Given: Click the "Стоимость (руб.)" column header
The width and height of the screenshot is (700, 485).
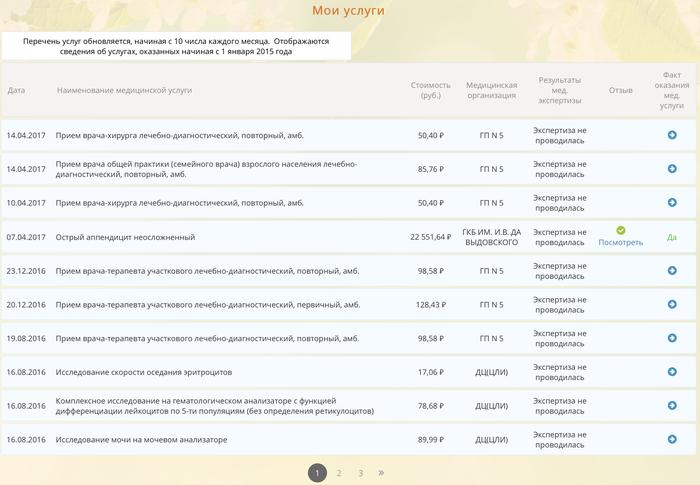Looking at the screenshot, I should point(431,90).
